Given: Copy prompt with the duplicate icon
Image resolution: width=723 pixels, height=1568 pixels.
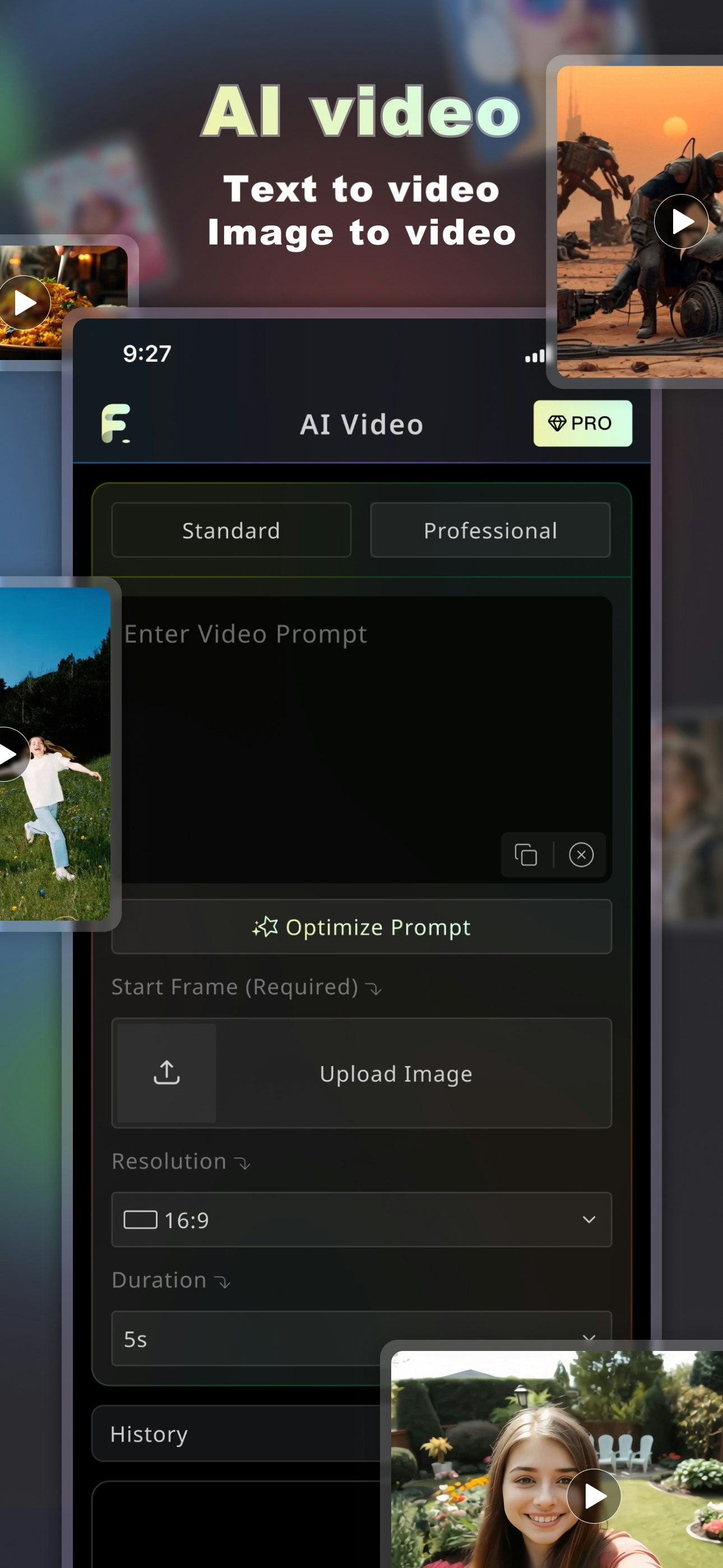Looking at the screenshot, I should [525, 854].
